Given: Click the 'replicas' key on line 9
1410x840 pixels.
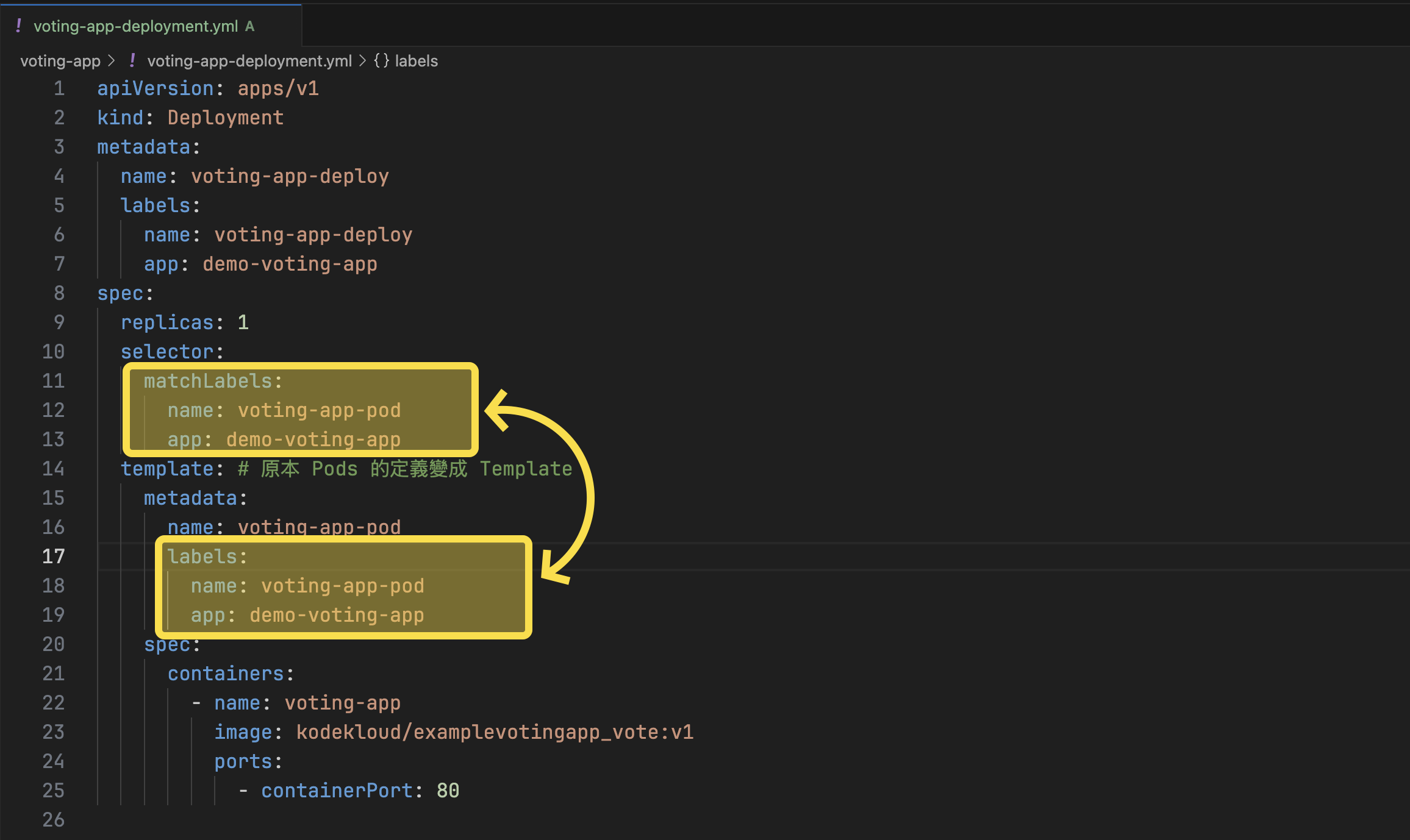Looking at the screenshot, I should [167, 322].
